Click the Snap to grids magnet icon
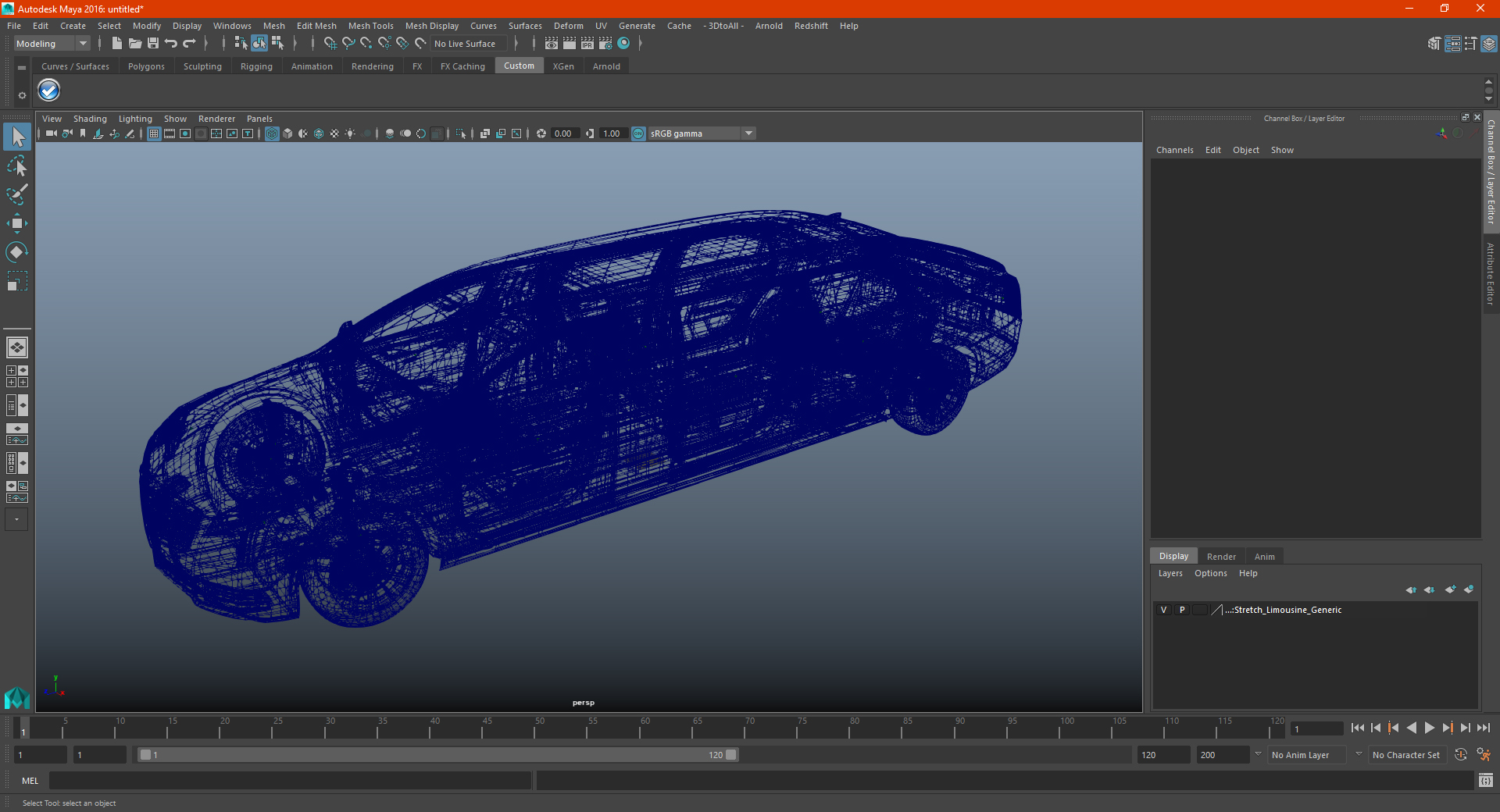 pyautogui.click(x=330, y=44)
